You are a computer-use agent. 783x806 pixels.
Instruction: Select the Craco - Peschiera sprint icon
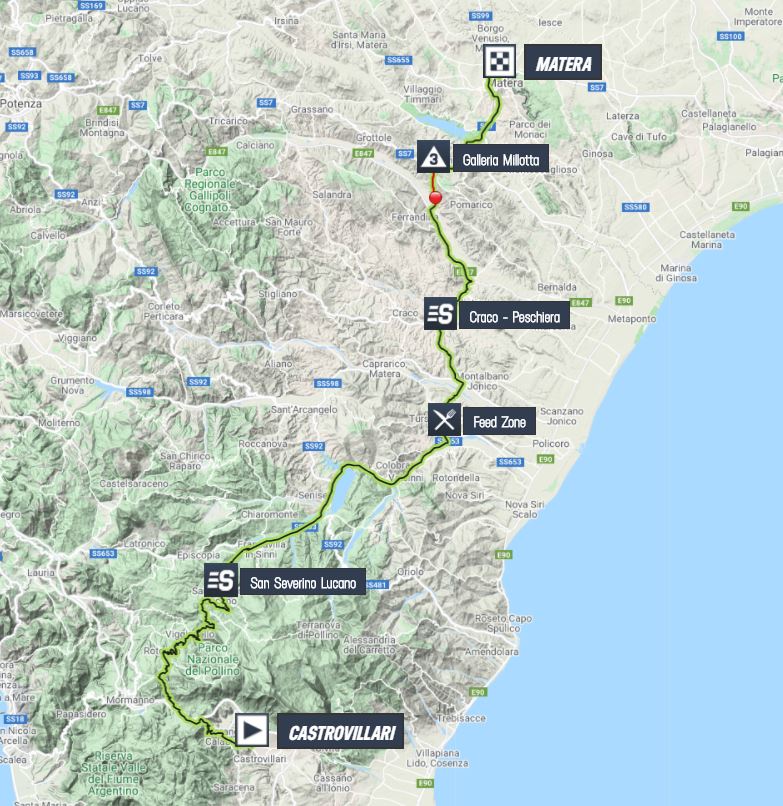click(x=441, y=313)
